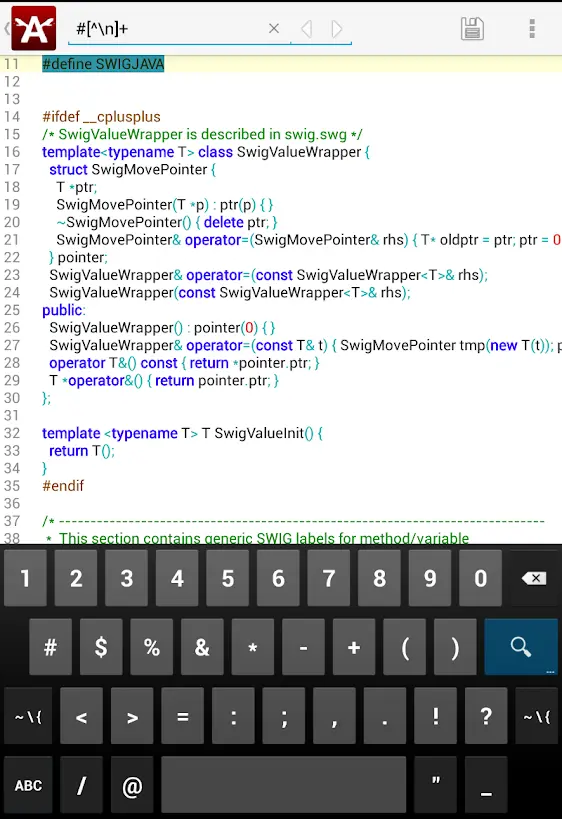Tap the minus key

coord(303,647)
